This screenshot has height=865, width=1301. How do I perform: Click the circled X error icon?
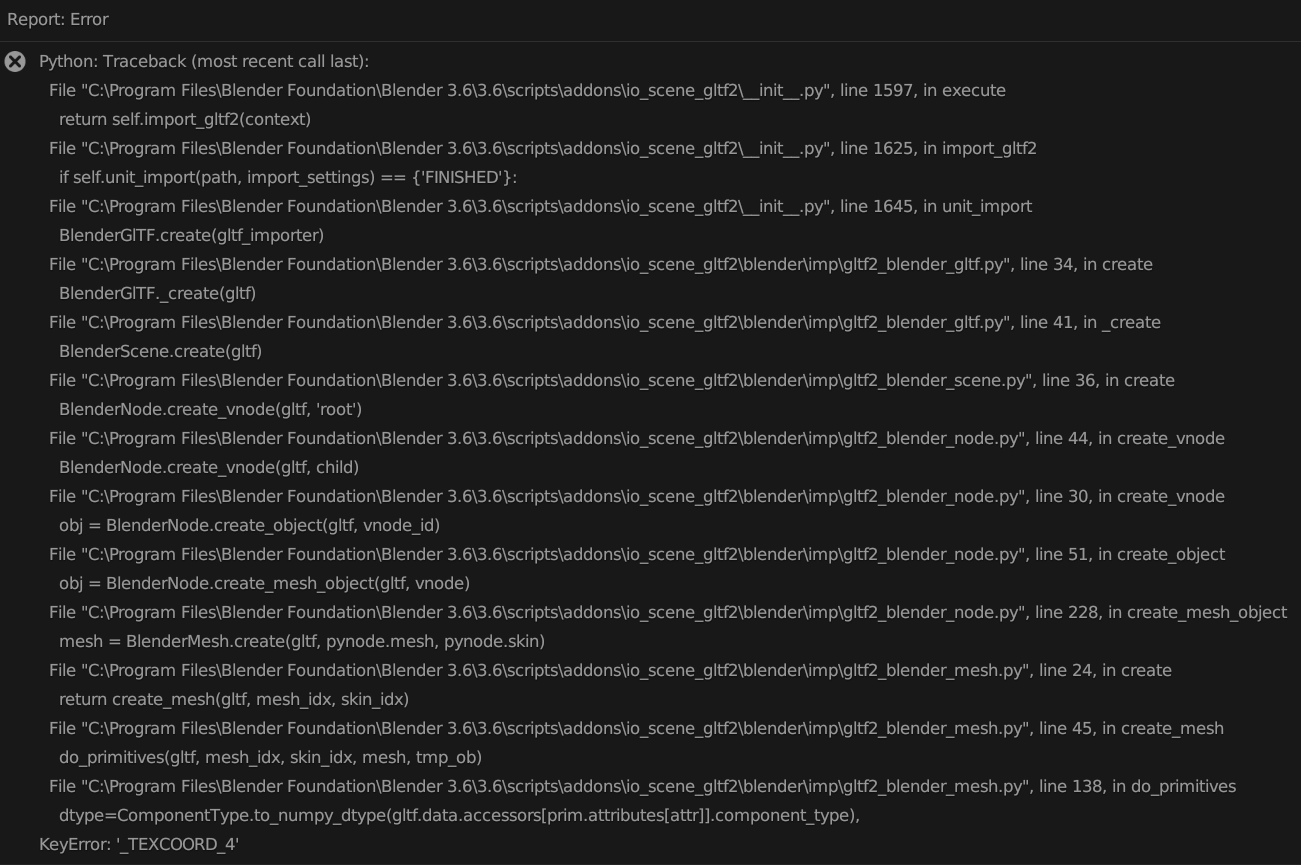[15, 62]
